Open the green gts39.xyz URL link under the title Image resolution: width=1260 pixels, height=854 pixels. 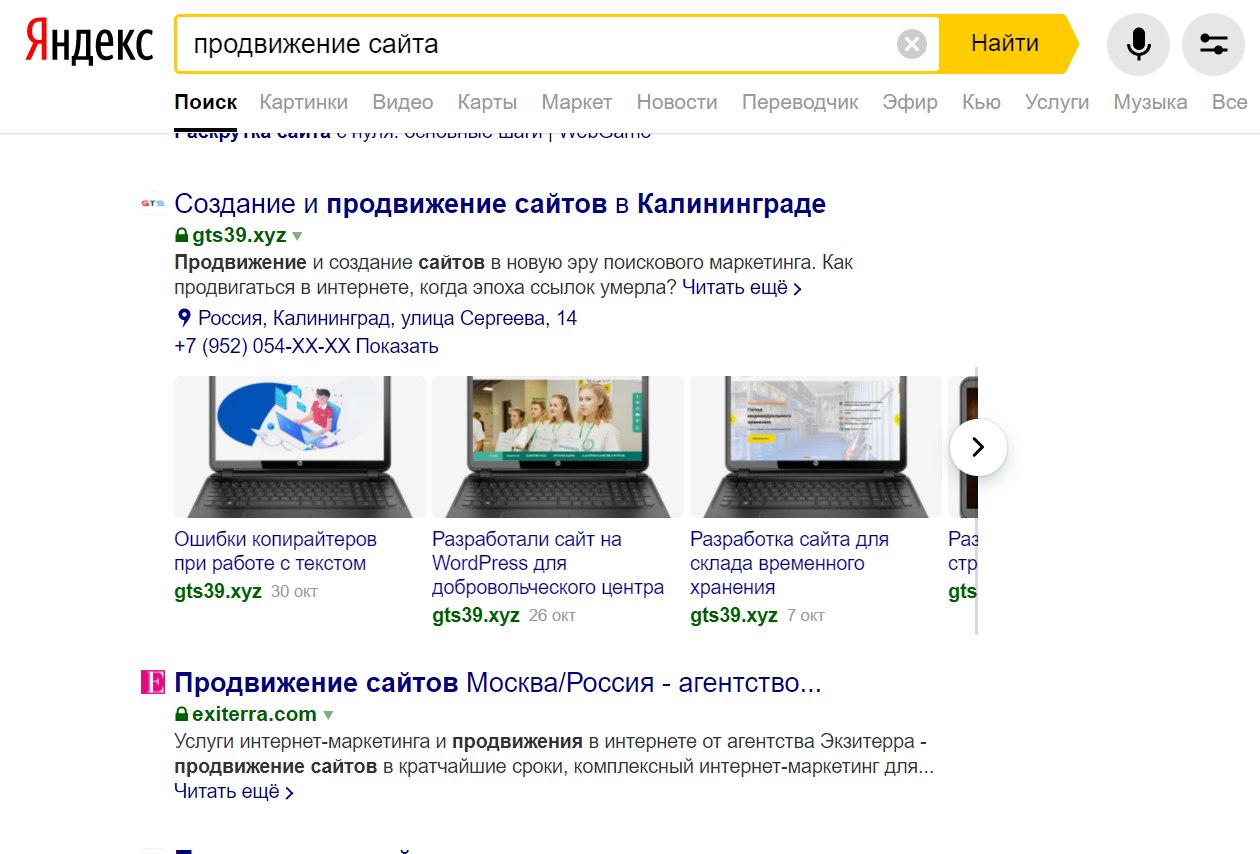[x=239, y=236]
